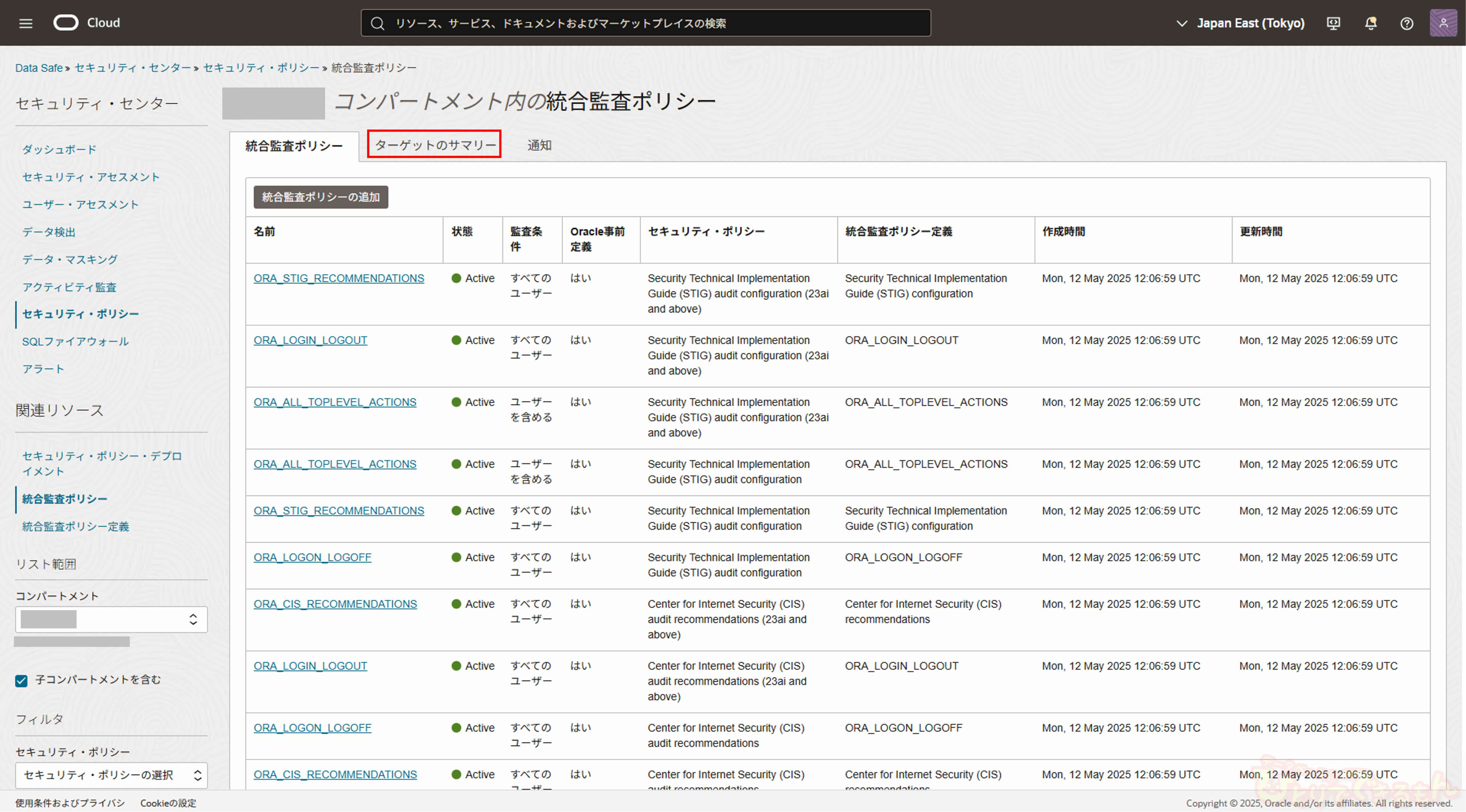1466x812 pixels.
Task: Open the Cloud Shell developer tools icon
Action: coord(1333,23)
